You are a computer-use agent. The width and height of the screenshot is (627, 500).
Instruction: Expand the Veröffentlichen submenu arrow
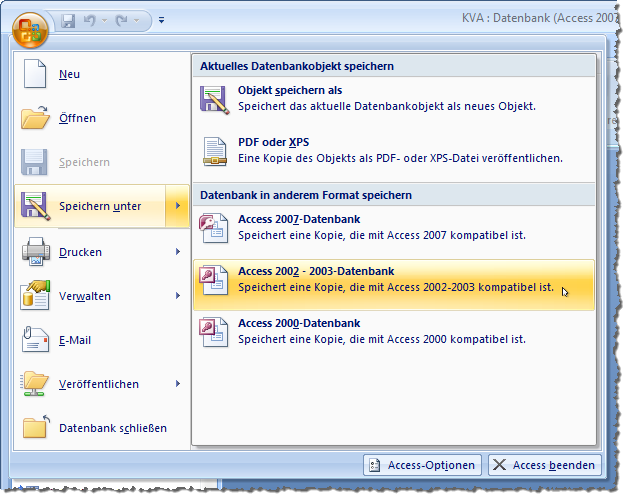[x=178, y=384]
